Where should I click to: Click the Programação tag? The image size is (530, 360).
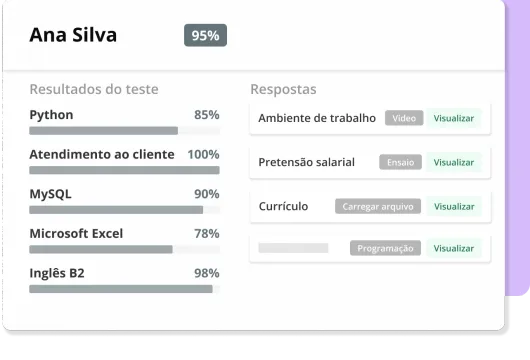point(385,248)
